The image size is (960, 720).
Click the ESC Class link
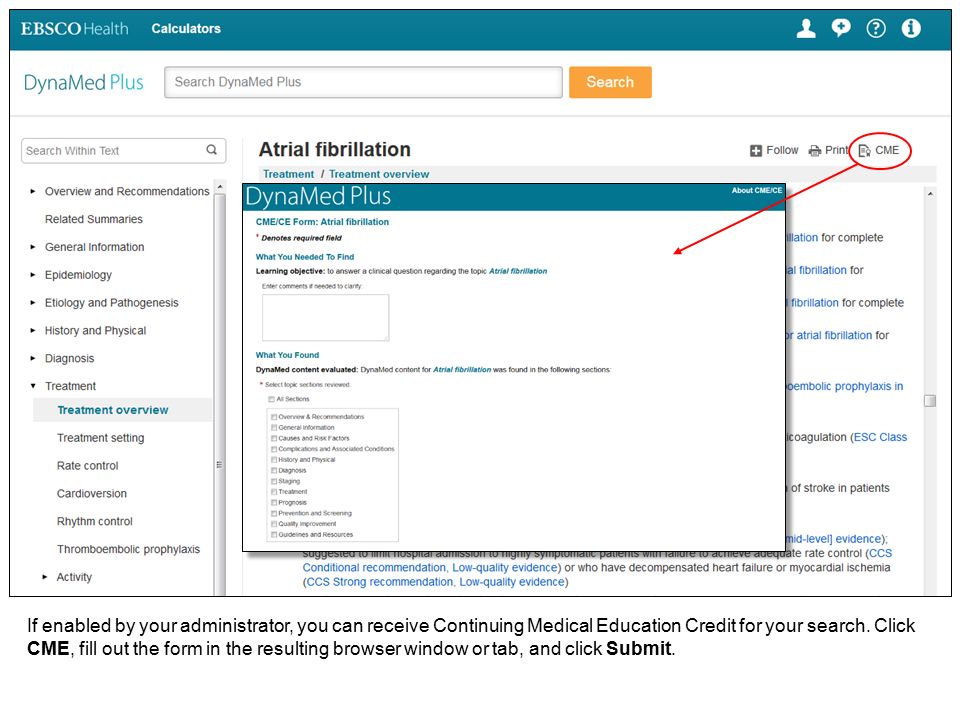pos(880,437)
